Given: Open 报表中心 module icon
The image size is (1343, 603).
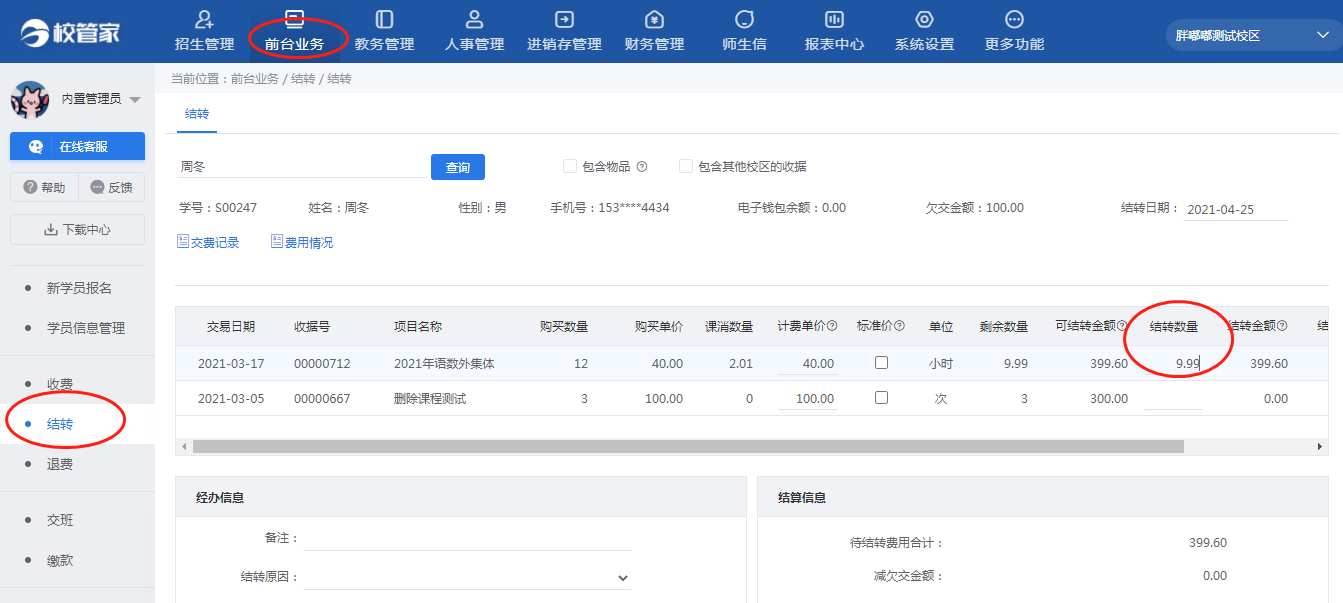Looking at the screenshot, I should point(834,19).
